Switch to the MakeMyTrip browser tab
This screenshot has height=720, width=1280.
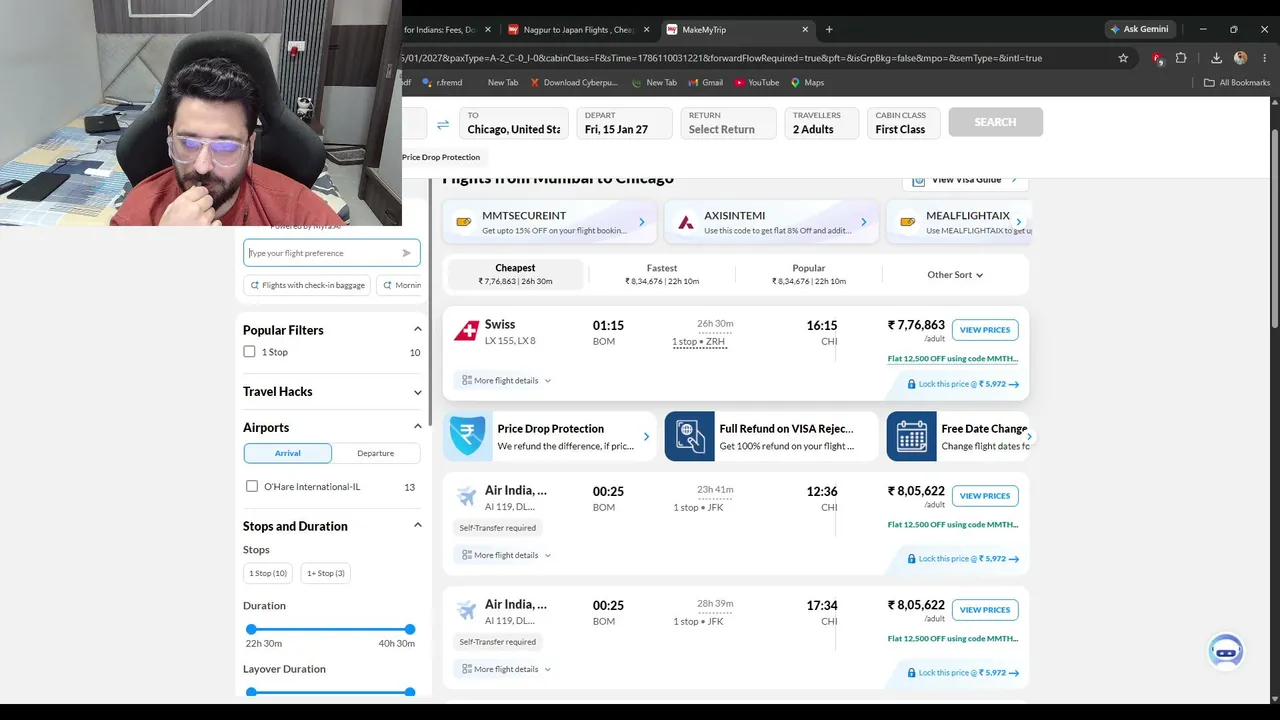pos(737,30)
